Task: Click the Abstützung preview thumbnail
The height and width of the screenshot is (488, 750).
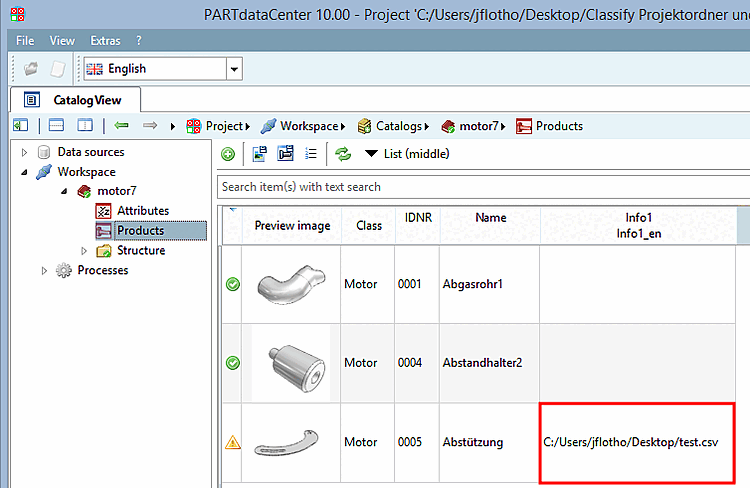Action: pyautogui.click(x=287, y=443)
